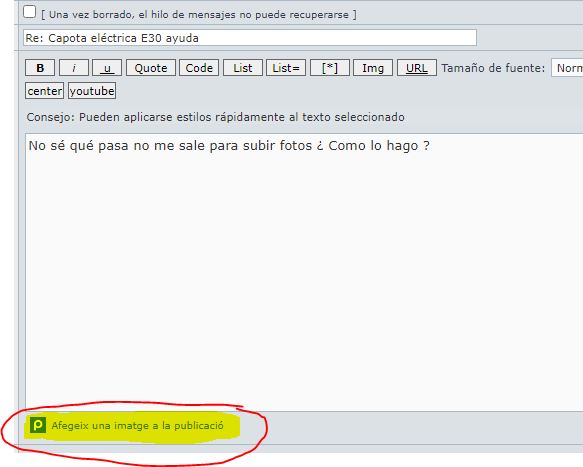
Task: Insert a list item [*] tag
Action: tap(330, 68)
